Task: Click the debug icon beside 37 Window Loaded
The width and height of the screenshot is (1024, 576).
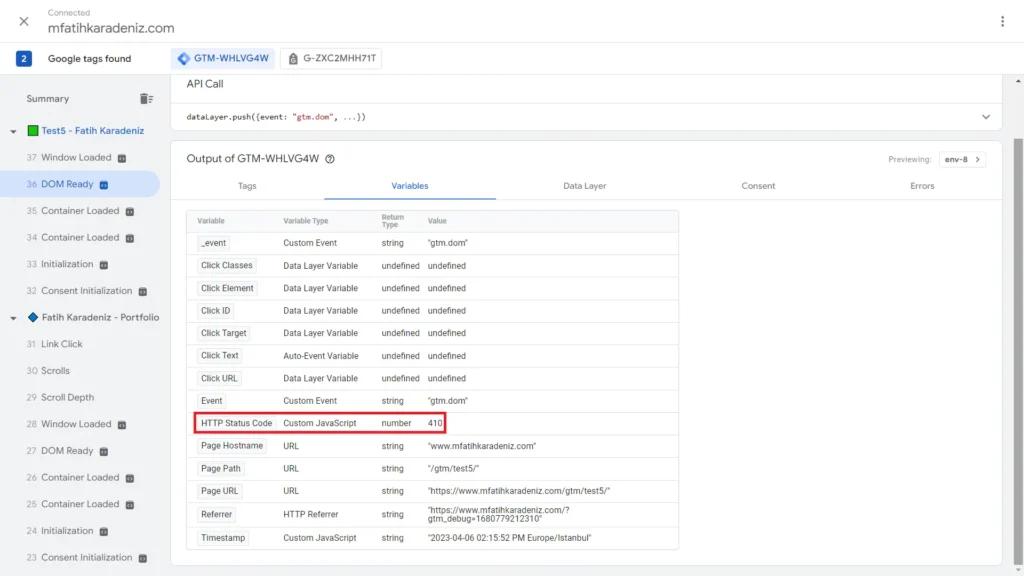Action: pos(121,157)
